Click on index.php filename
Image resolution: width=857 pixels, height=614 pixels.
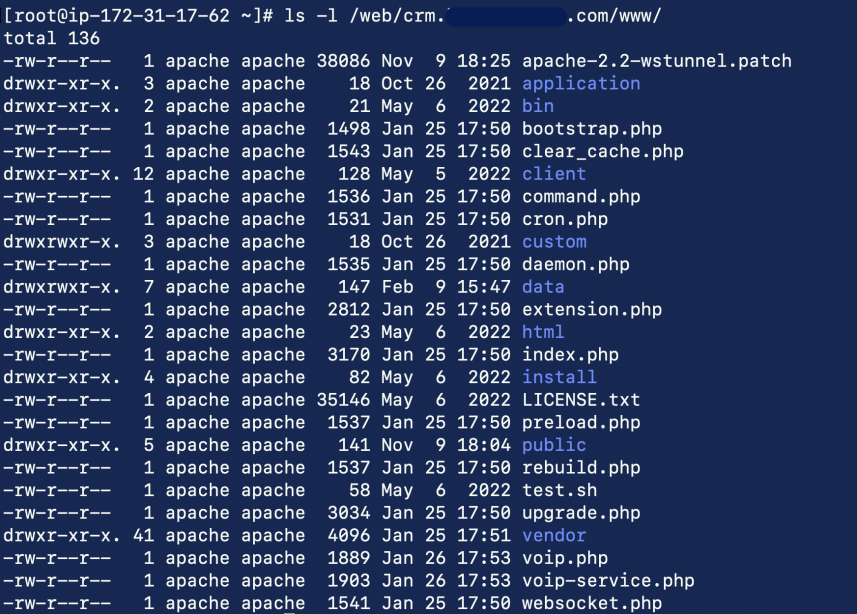pyautogui.click(x=570, y=355)
